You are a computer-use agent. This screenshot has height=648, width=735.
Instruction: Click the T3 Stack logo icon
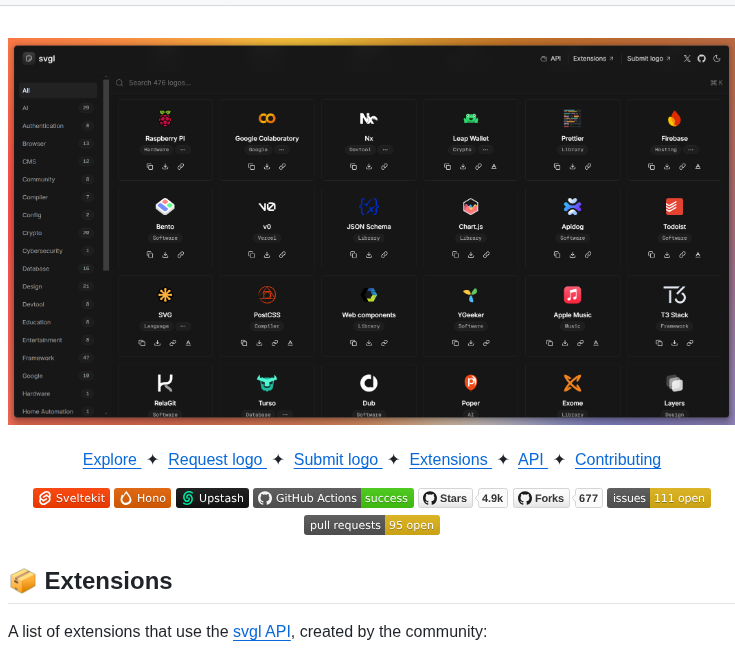(x=674, y=294)
